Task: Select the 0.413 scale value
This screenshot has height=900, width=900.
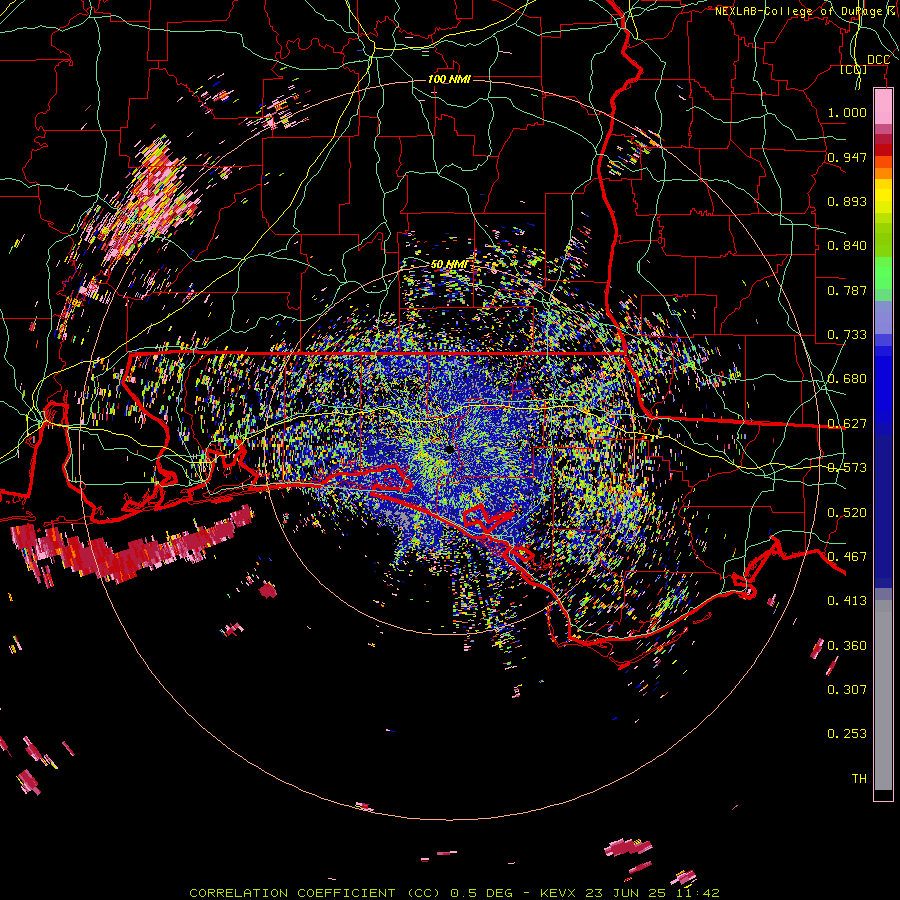Action: pyautogui.click(x=847, y=601)
